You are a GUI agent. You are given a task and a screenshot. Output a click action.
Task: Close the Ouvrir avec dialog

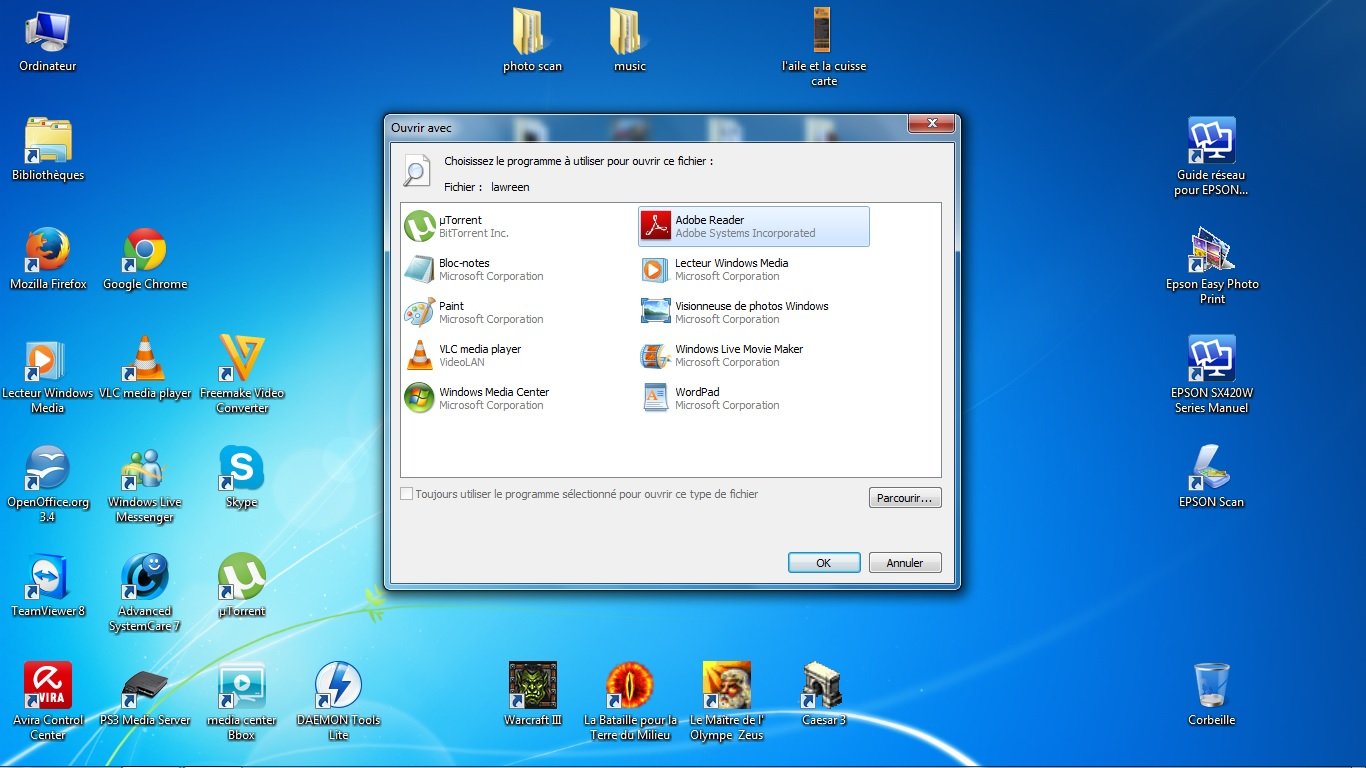point(931,123)
